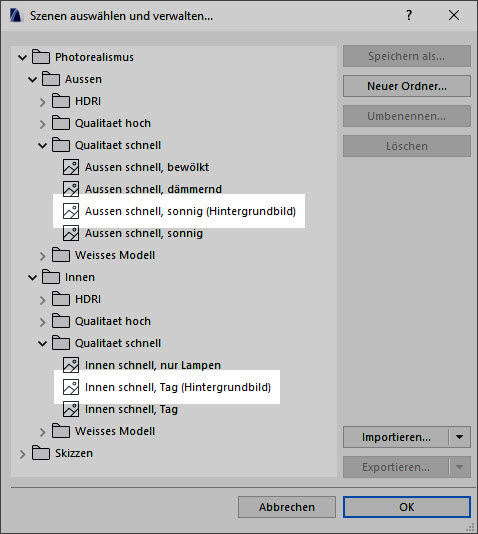Click the scene icon beside Aussen schnell, dämmernd

[x=71, y=189]
